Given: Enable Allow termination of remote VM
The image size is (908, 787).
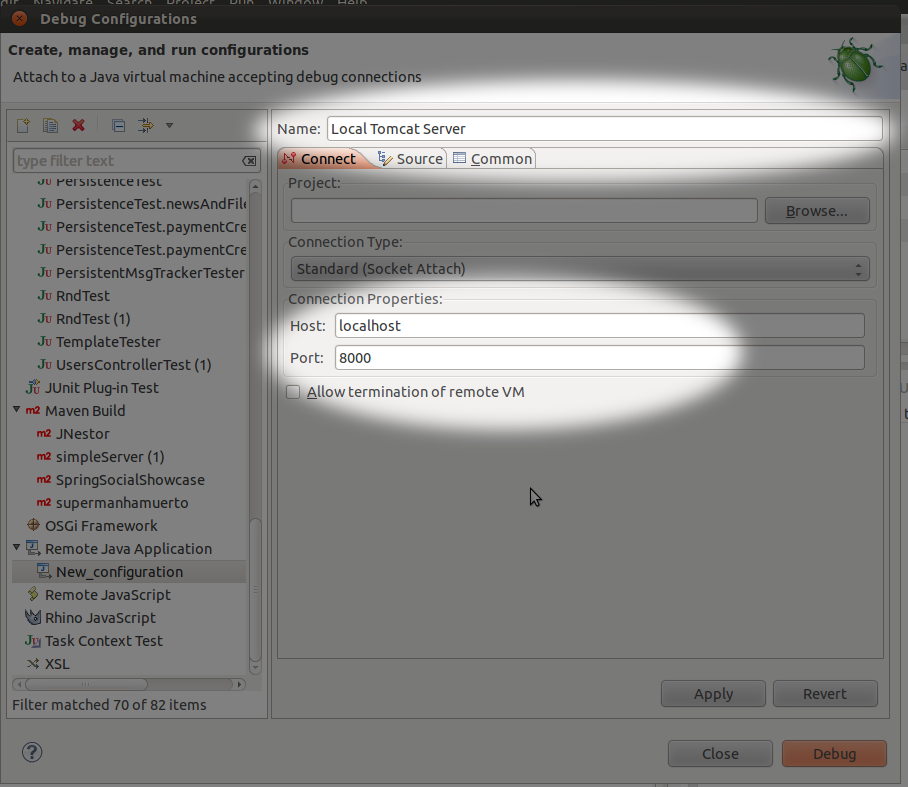Looking at the screenshot, I should [x=293, y=392].
